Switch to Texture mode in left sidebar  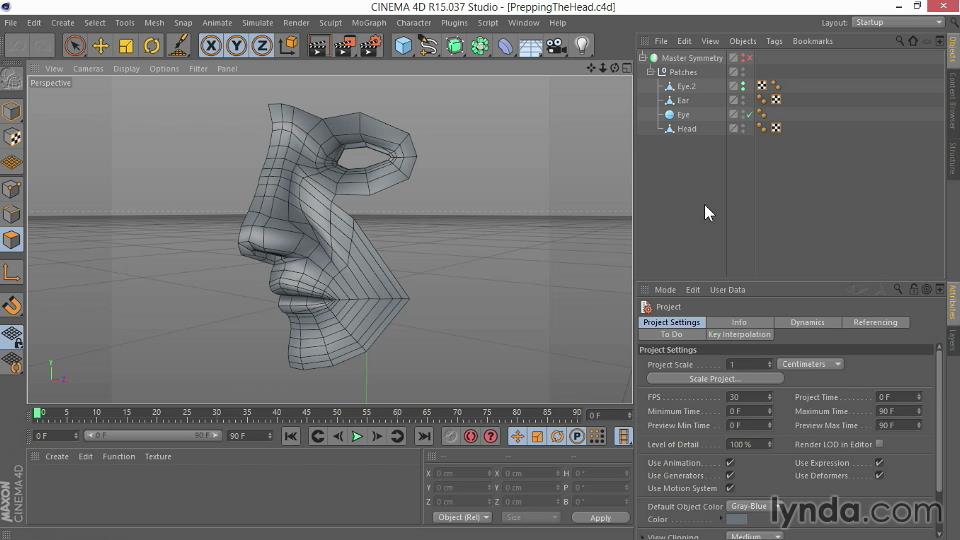tap(12, 137)
